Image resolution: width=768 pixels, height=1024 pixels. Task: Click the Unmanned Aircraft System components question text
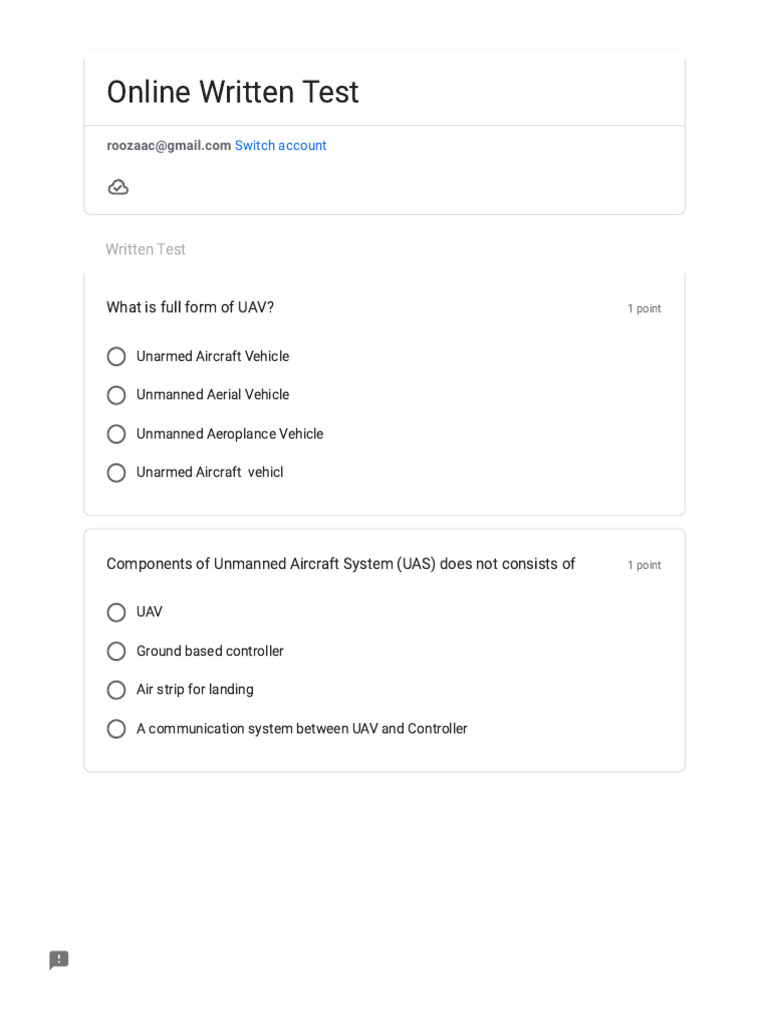[340, 564]
